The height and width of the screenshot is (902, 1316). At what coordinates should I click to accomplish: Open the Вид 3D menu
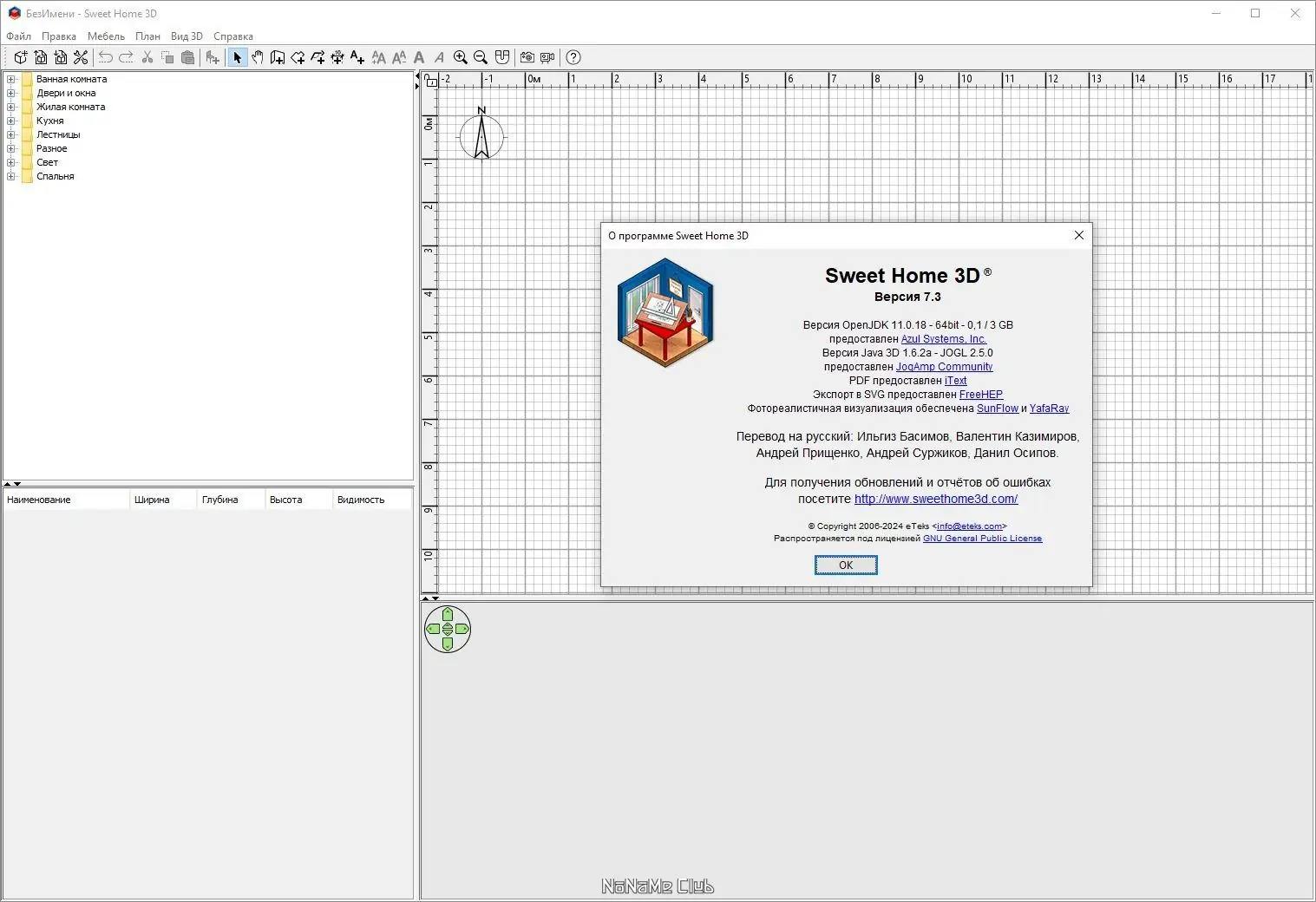[x=187, y=36]
